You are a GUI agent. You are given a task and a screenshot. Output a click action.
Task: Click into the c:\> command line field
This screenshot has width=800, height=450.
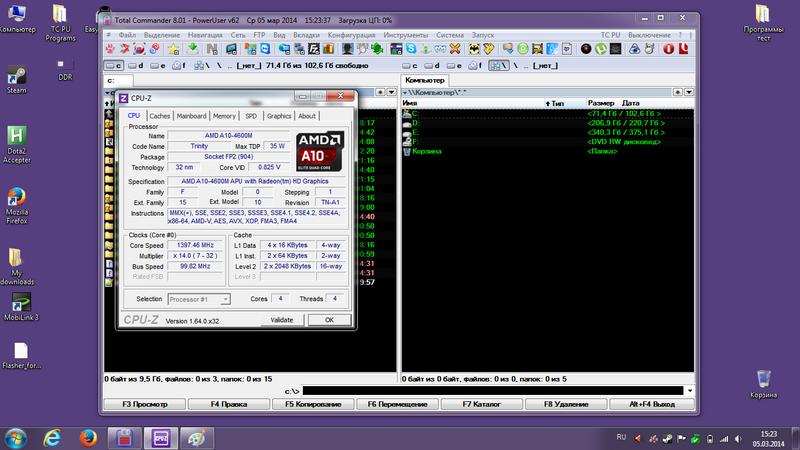coord(492,391)
